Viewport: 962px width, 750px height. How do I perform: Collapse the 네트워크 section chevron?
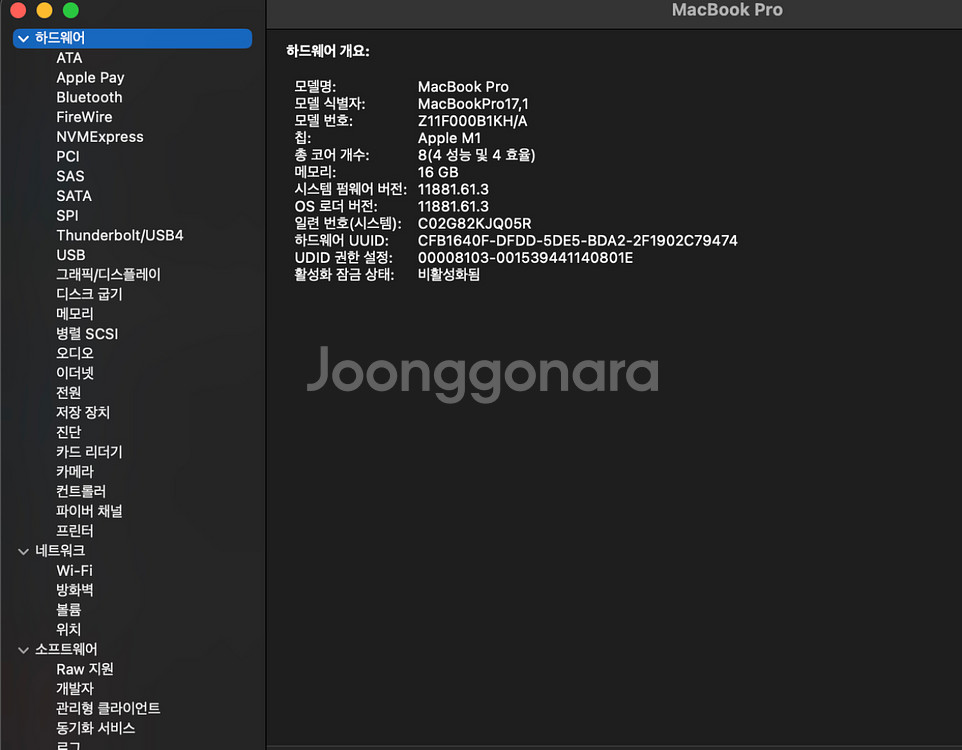(x=23, y=551)
